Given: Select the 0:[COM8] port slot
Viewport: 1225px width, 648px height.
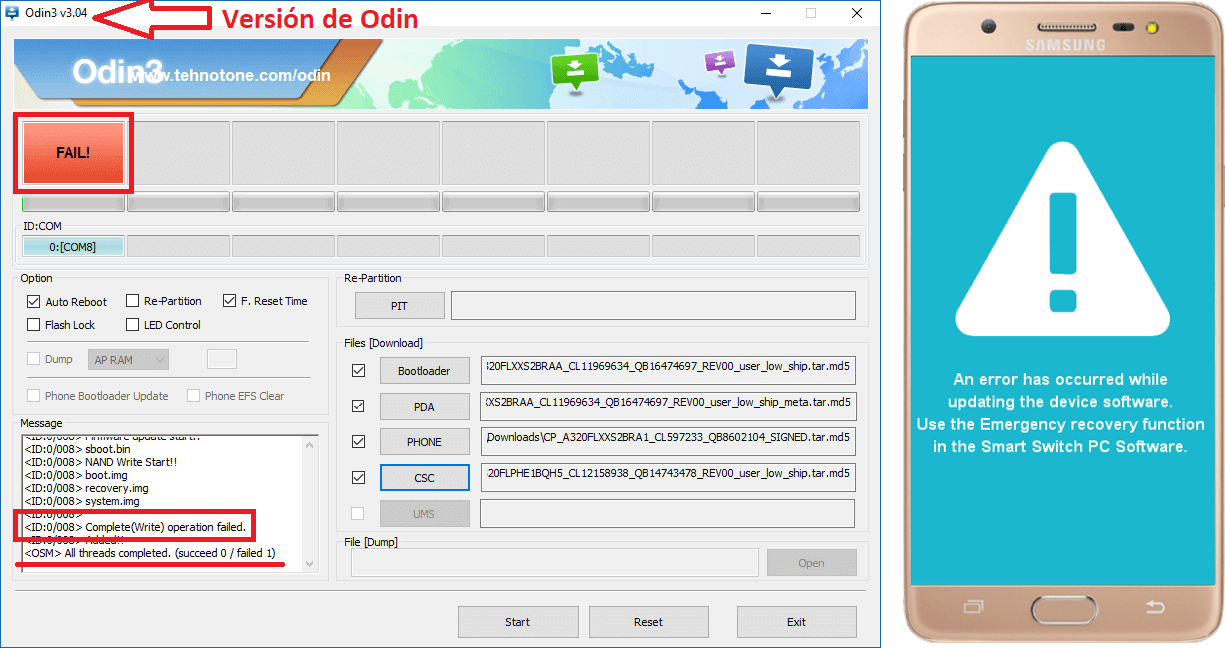Looking at the screenshot, I should pos(73,246).
